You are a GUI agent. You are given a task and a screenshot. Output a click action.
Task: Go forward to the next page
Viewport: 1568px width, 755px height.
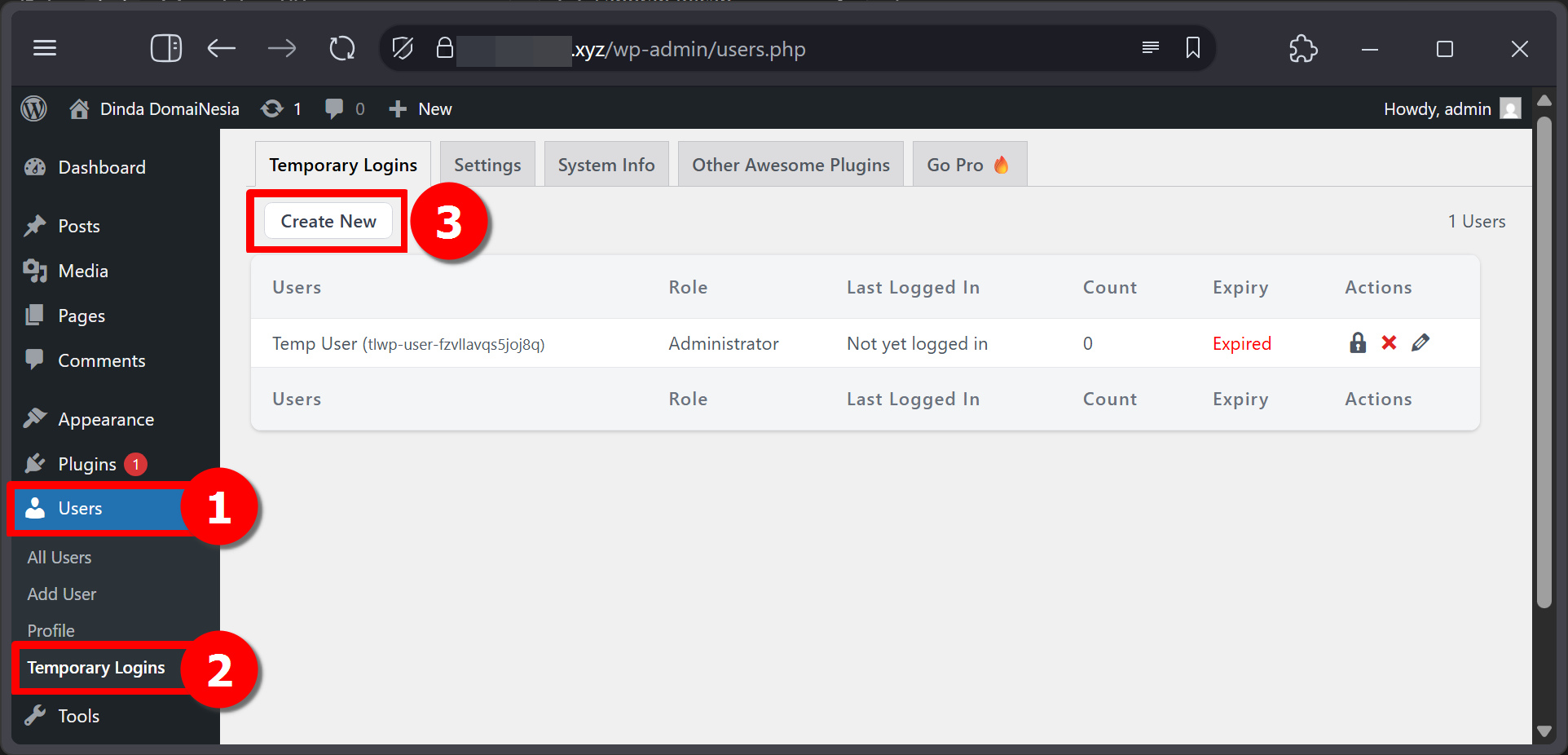coord(282,48)
